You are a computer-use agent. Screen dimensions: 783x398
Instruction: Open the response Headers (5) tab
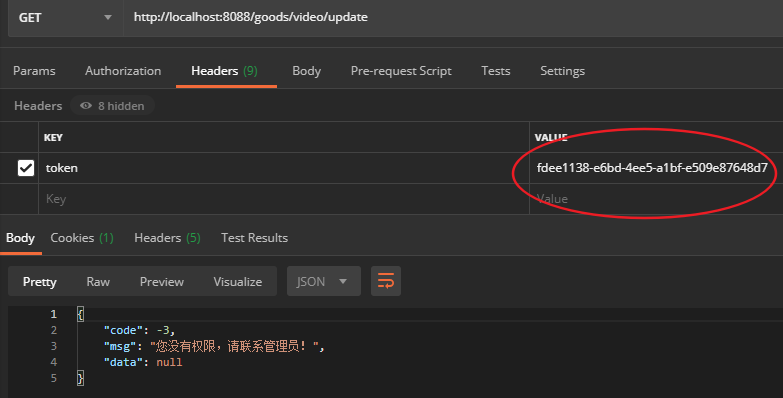point(167,238)
